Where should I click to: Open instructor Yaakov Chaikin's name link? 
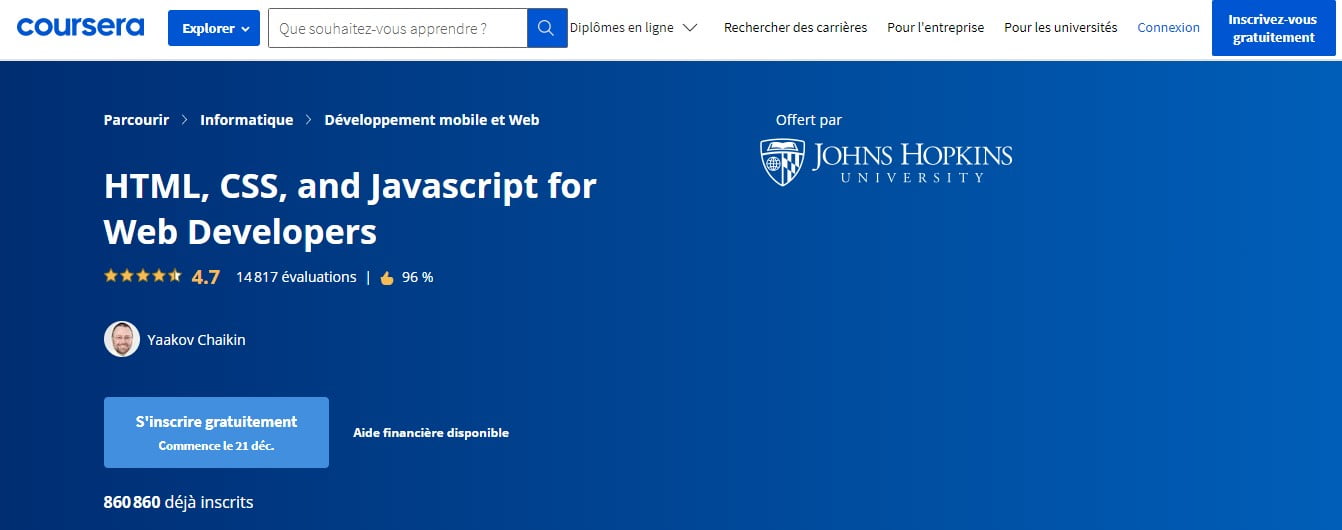(196, 340)
